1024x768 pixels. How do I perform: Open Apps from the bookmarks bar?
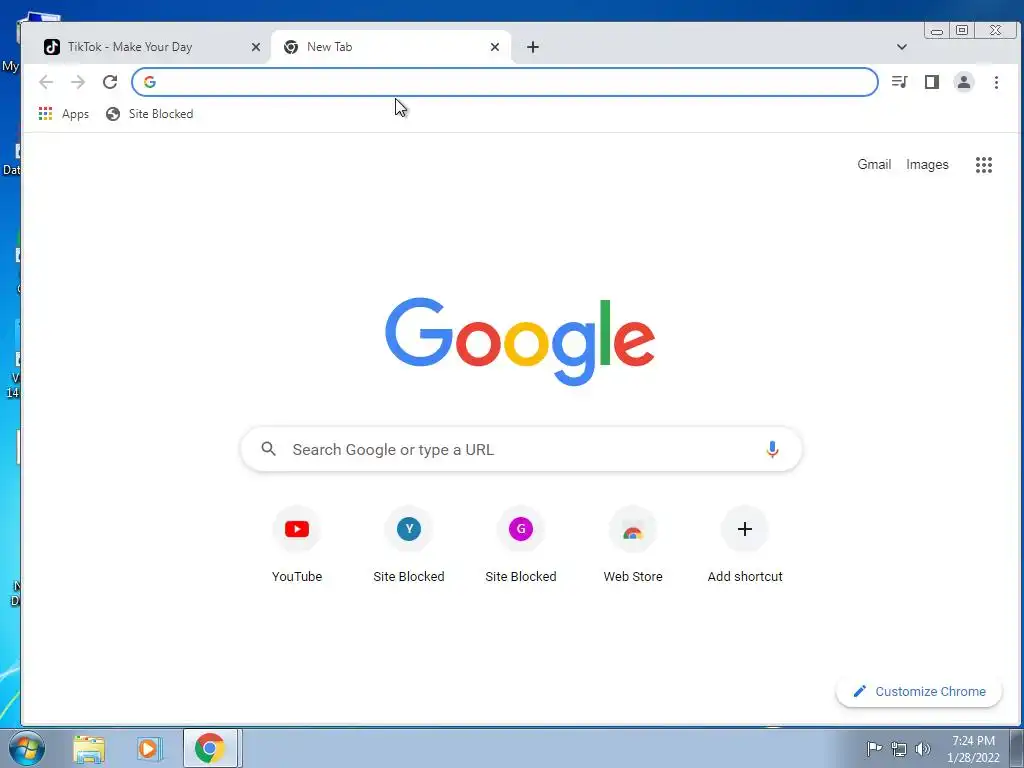64,114
